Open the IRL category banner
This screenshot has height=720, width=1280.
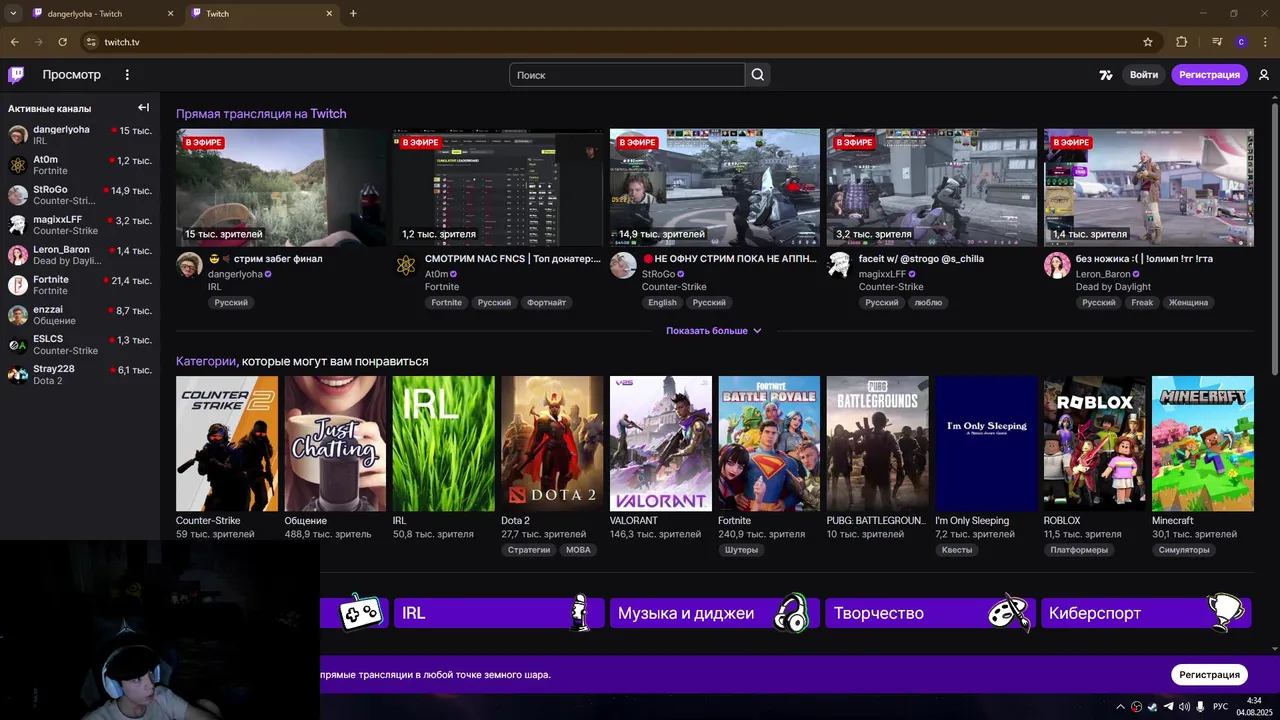click(x=499, y=613)
